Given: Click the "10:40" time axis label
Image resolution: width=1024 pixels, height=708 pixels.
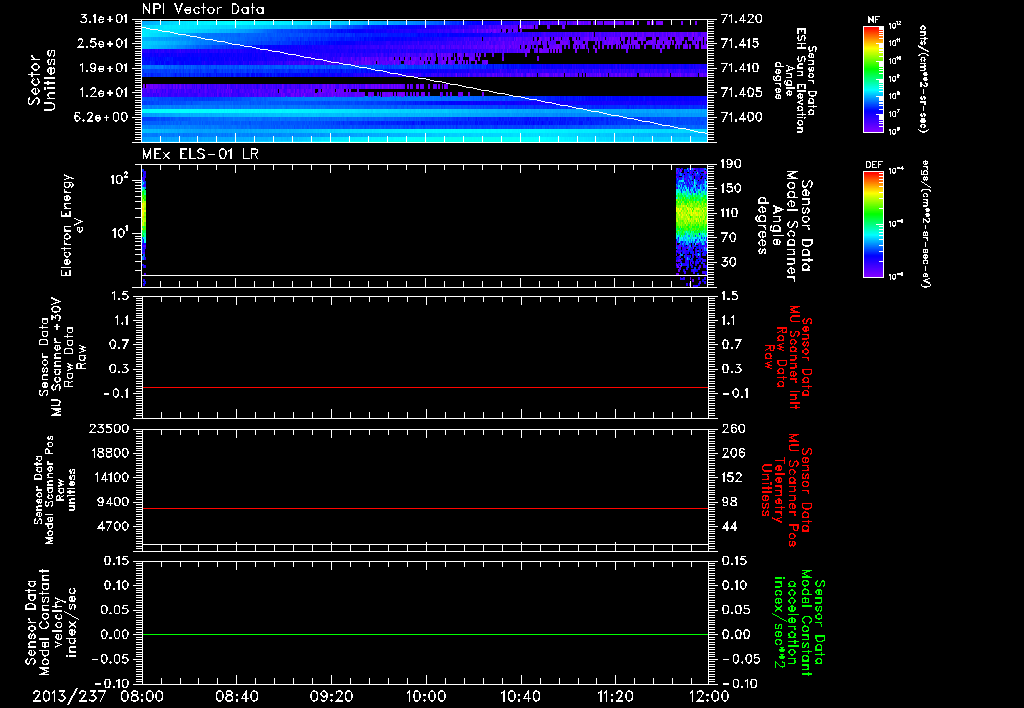Looking at the screenshot, I should tap(520, 696).
